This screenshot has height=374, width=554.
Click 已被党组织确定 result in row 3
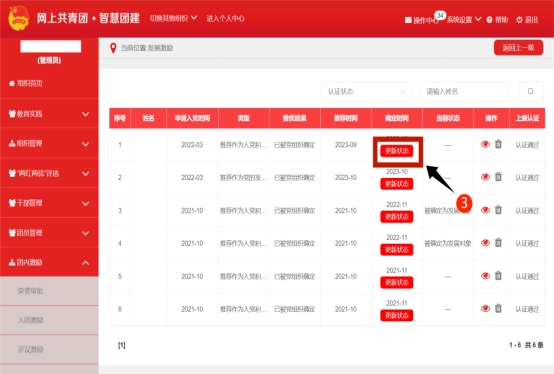pos(295,210)
